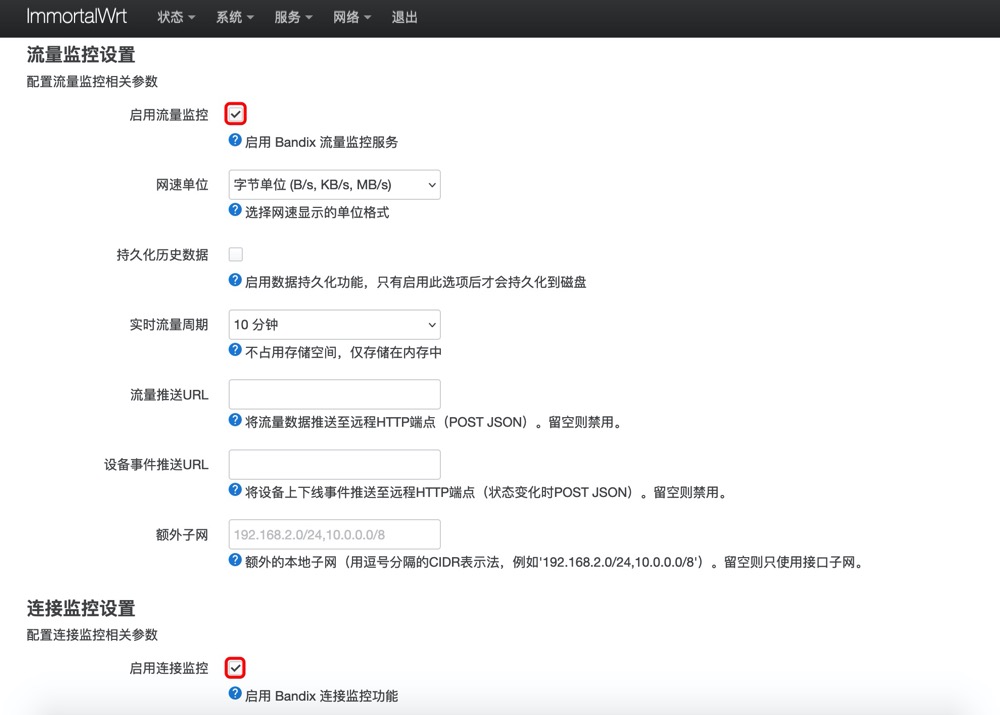Click help icon beside 启用数据持久化功能 hint
This screenshot has width=1000, height=715.
pyautogui.click(x=235, y=281)
